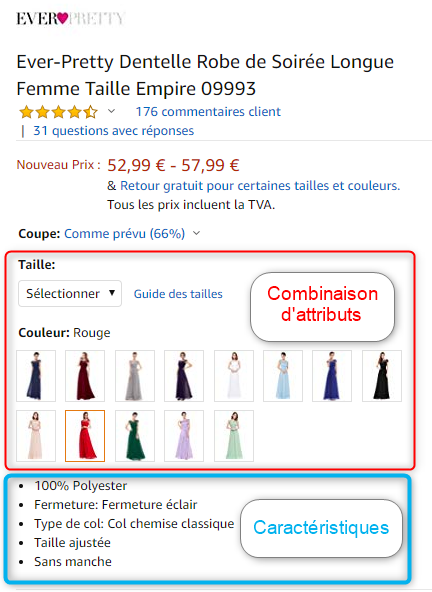Select the burgundy dress color swatch
The width and height of the screenshot is (432, 592).
click(85, 376)
